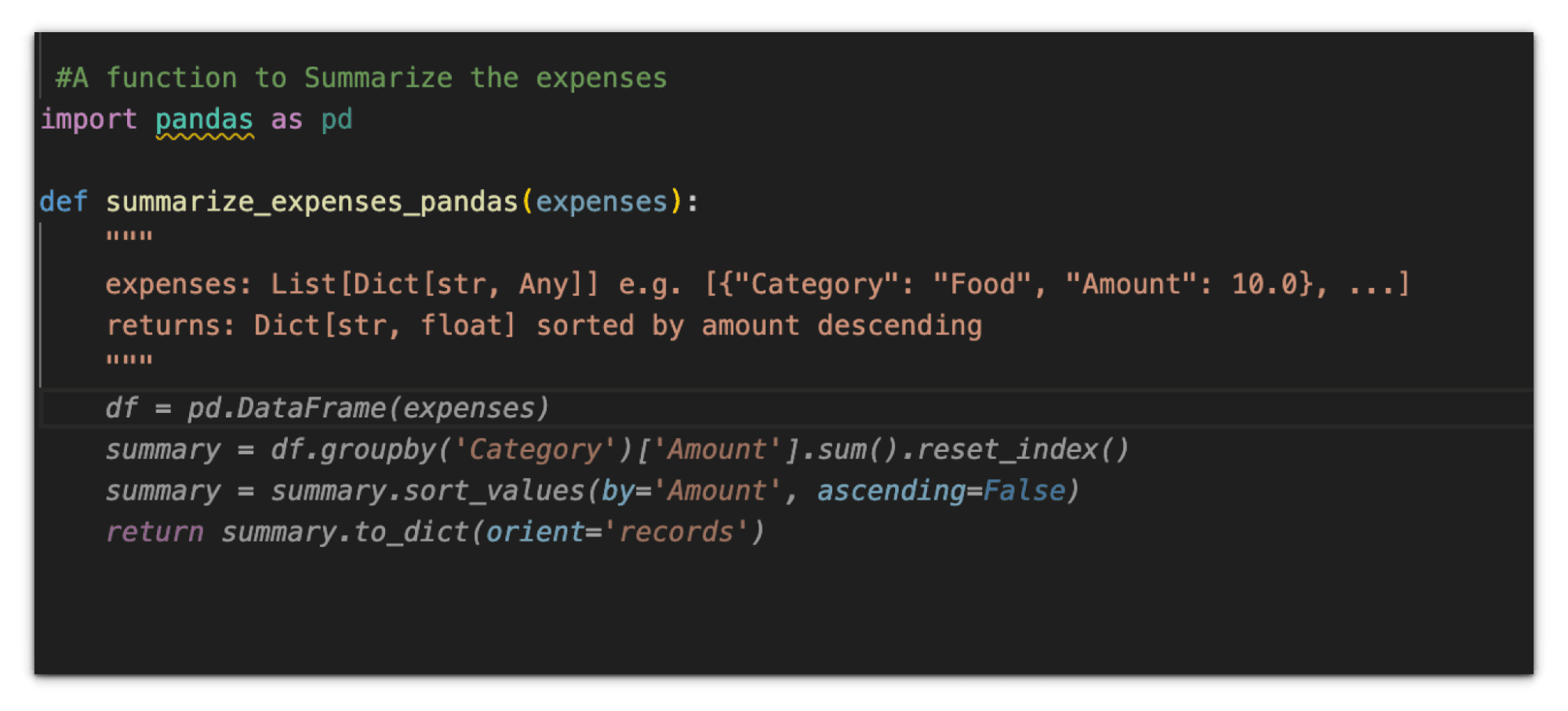
Task: Click the word "returns:" in the docstring
Action: pyautogui.click(x=170, y=326)
